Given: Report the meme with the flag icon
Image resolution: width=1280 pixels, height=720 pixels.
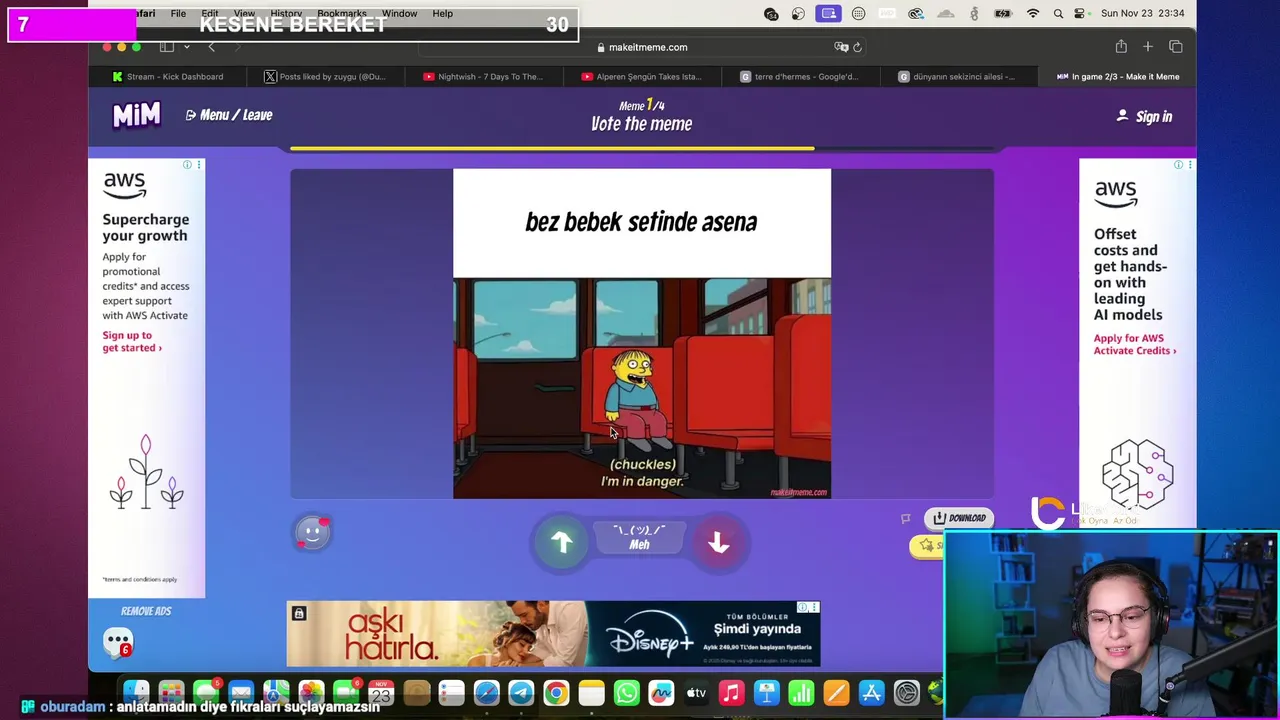Looking at the screenshot, I should click(x=905, y=518).
